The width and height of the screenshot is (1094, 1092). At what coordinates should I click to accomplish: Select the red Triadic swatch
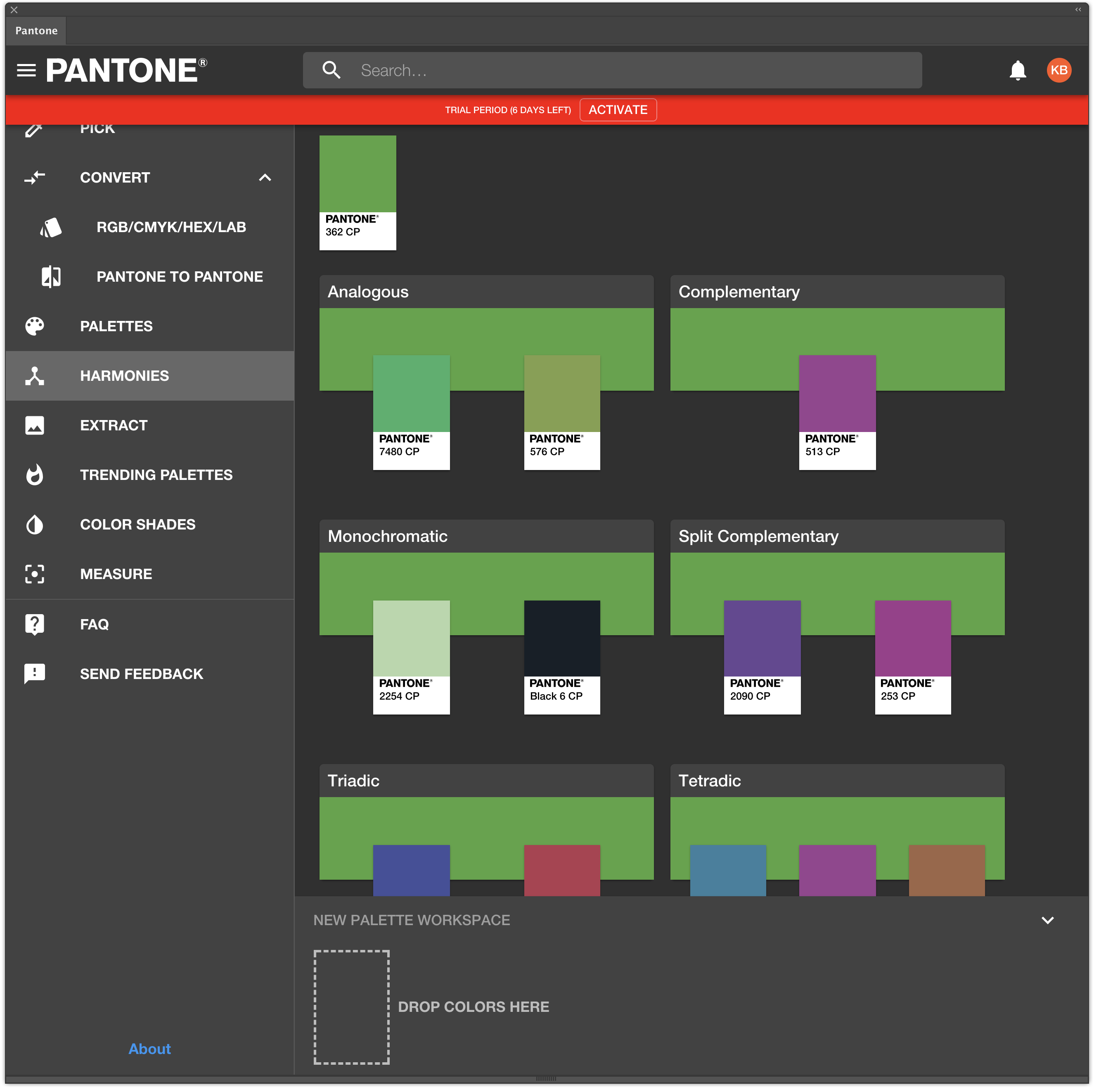(x=562, y=871)
